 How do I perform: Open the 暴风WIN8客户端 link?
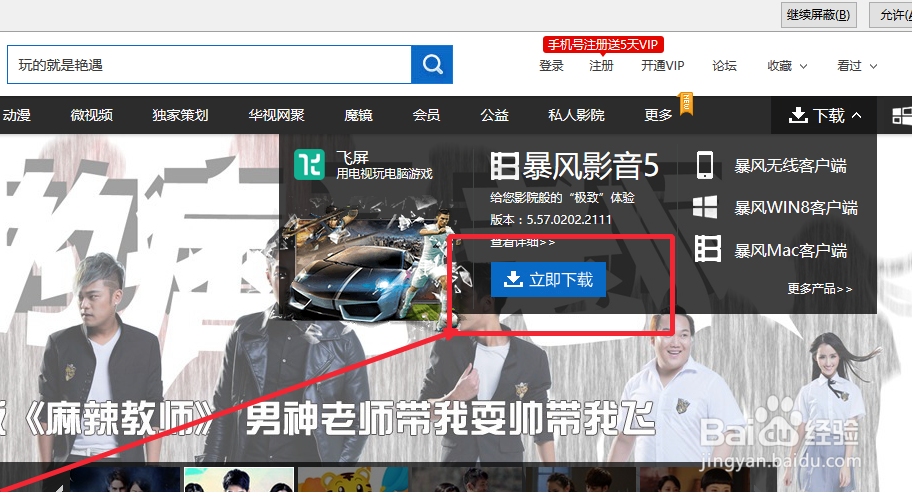(796, 208)
